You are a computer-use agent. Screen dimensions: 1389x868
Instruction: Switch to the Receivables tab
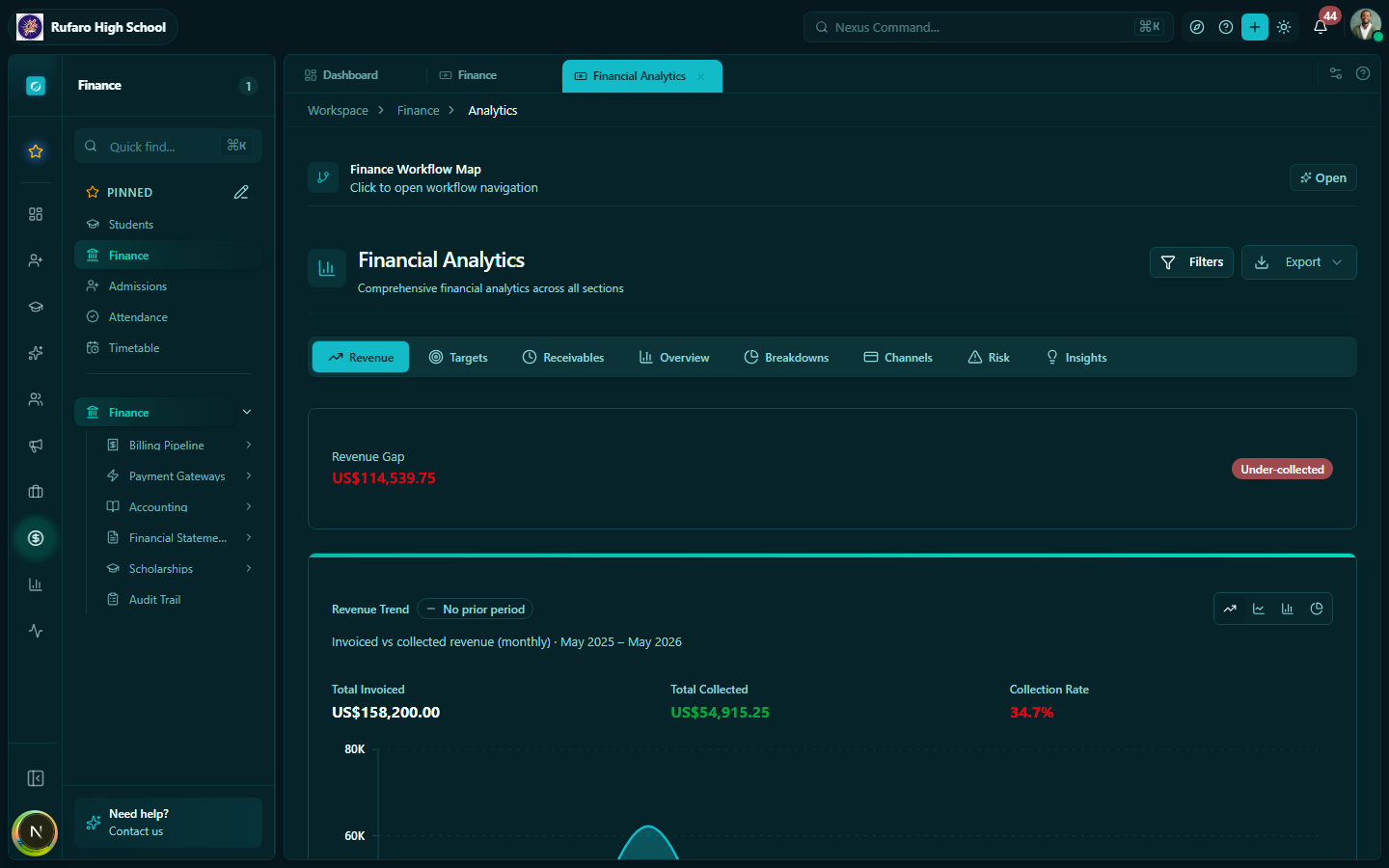tap(563, 357)
